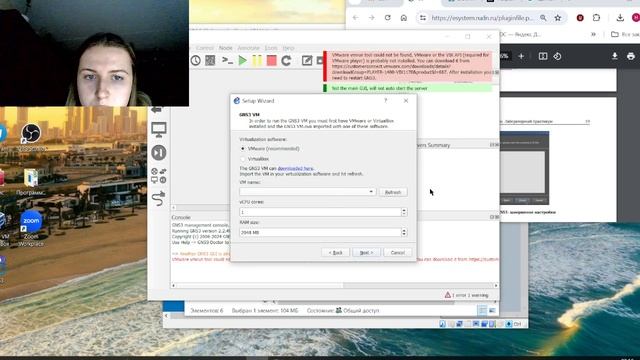Click Cancel in the Setup Wizard
640x360 pixels.
coord(397,253)
